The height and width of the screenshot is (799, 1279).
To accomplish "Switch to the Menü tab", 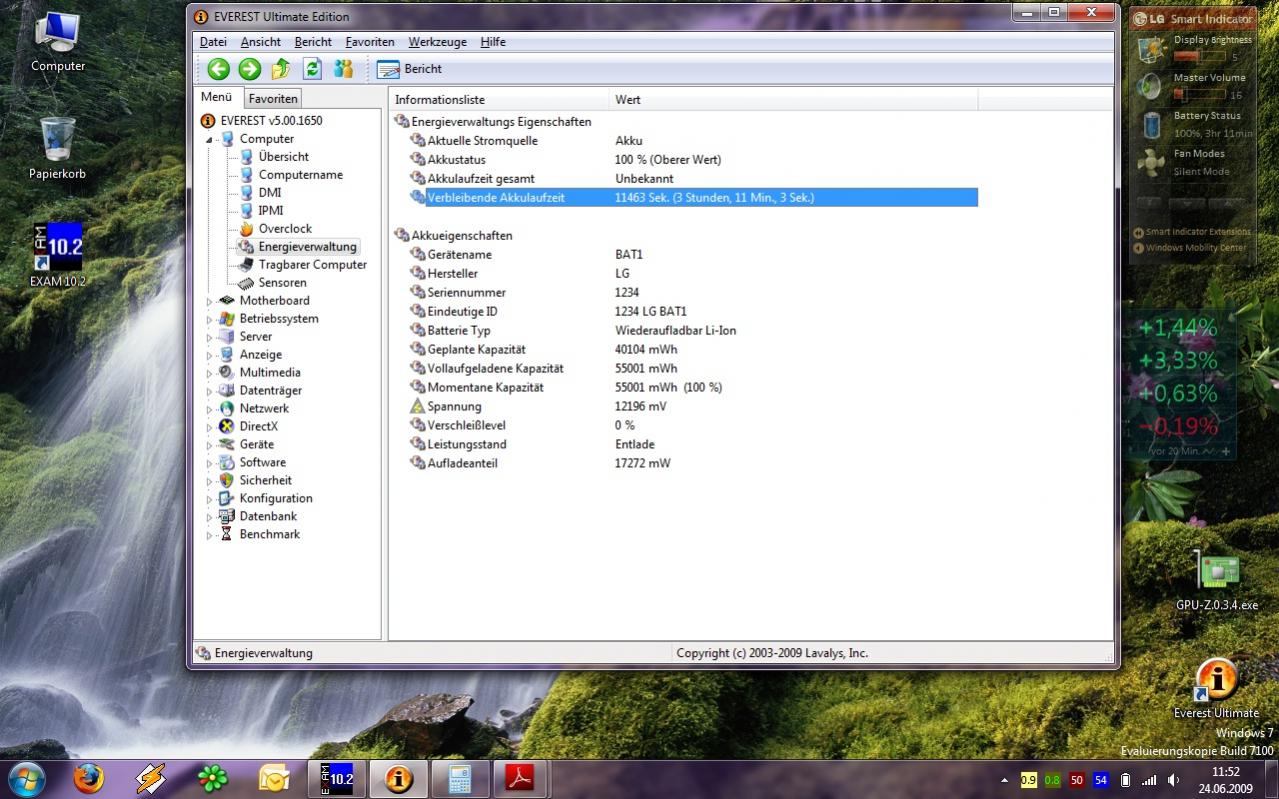I will (x=217, y=97).
